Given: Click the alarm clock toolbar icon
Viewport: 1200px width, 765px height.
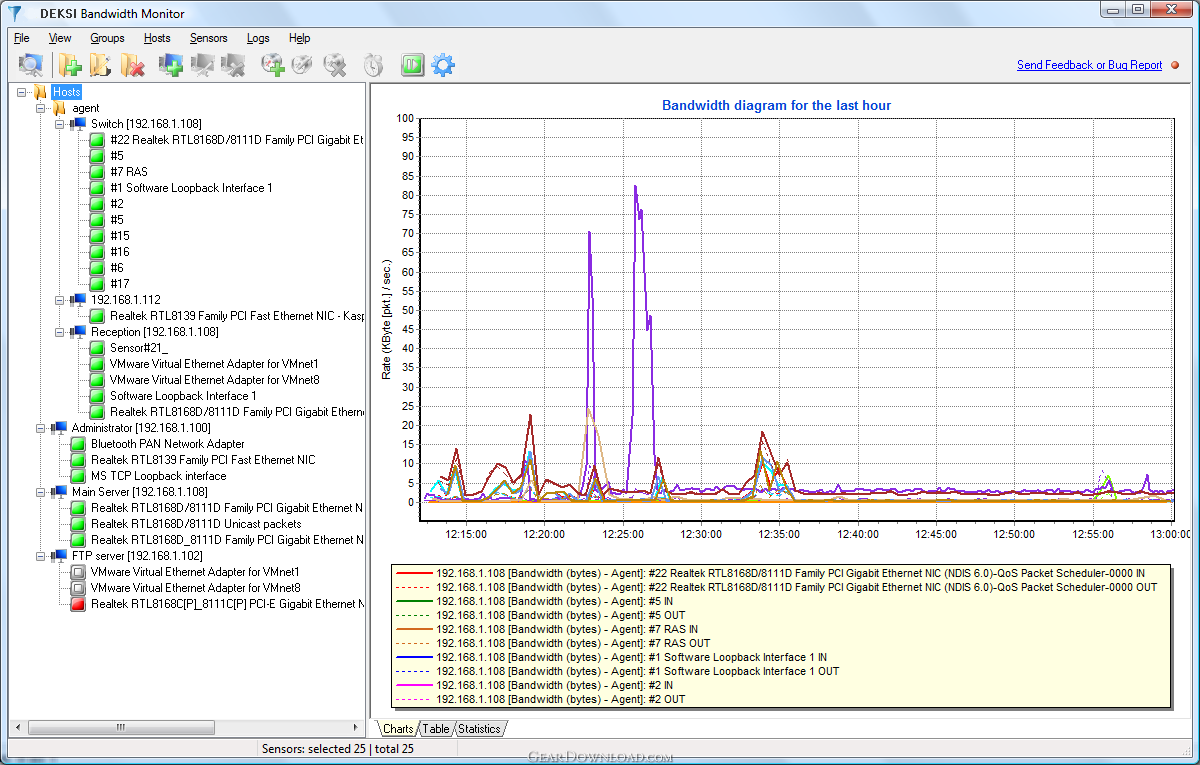Looking at the screenshot, I should pyautogui.click(x=373, y=65).
